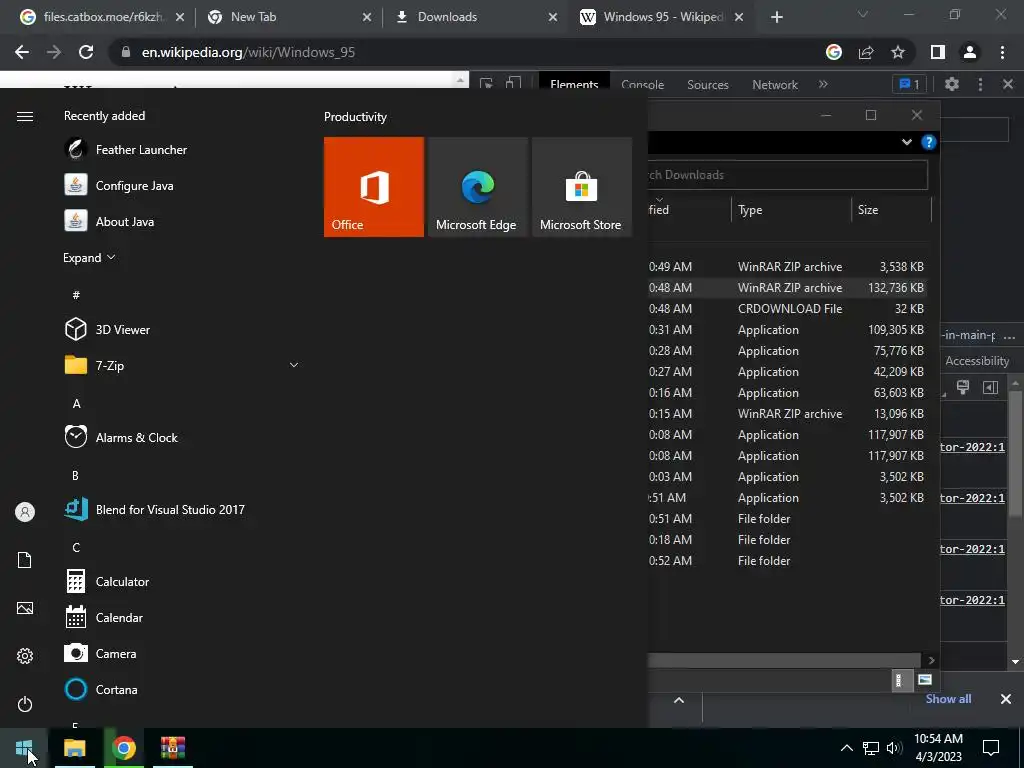
Task: Expand the 7-Zip folder
Action: point(293,365)
